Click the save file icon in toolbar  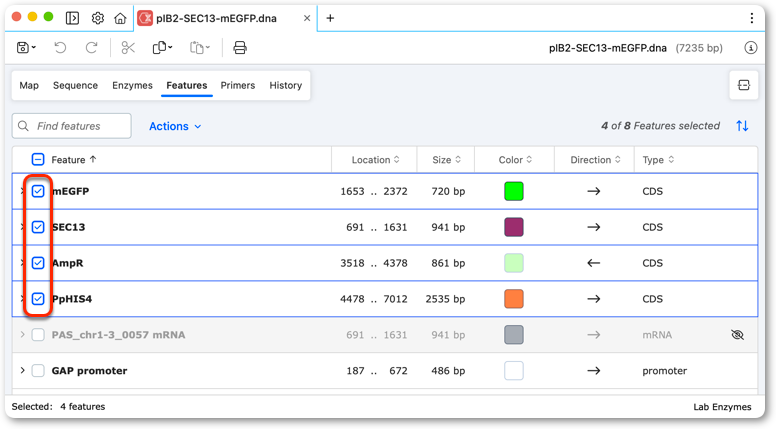pos(23,48)
